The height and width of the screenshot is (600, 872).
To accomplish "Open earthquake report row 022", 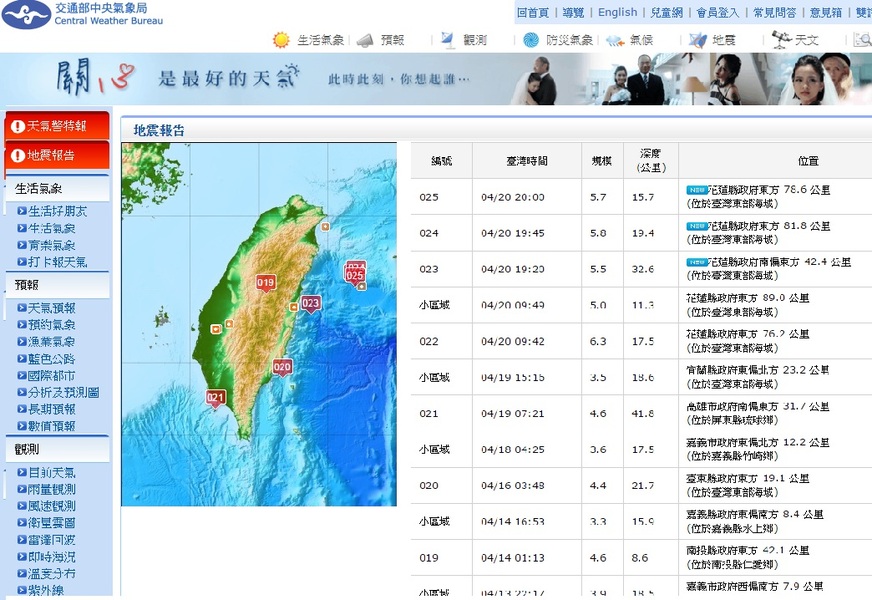I will point(640,341).
